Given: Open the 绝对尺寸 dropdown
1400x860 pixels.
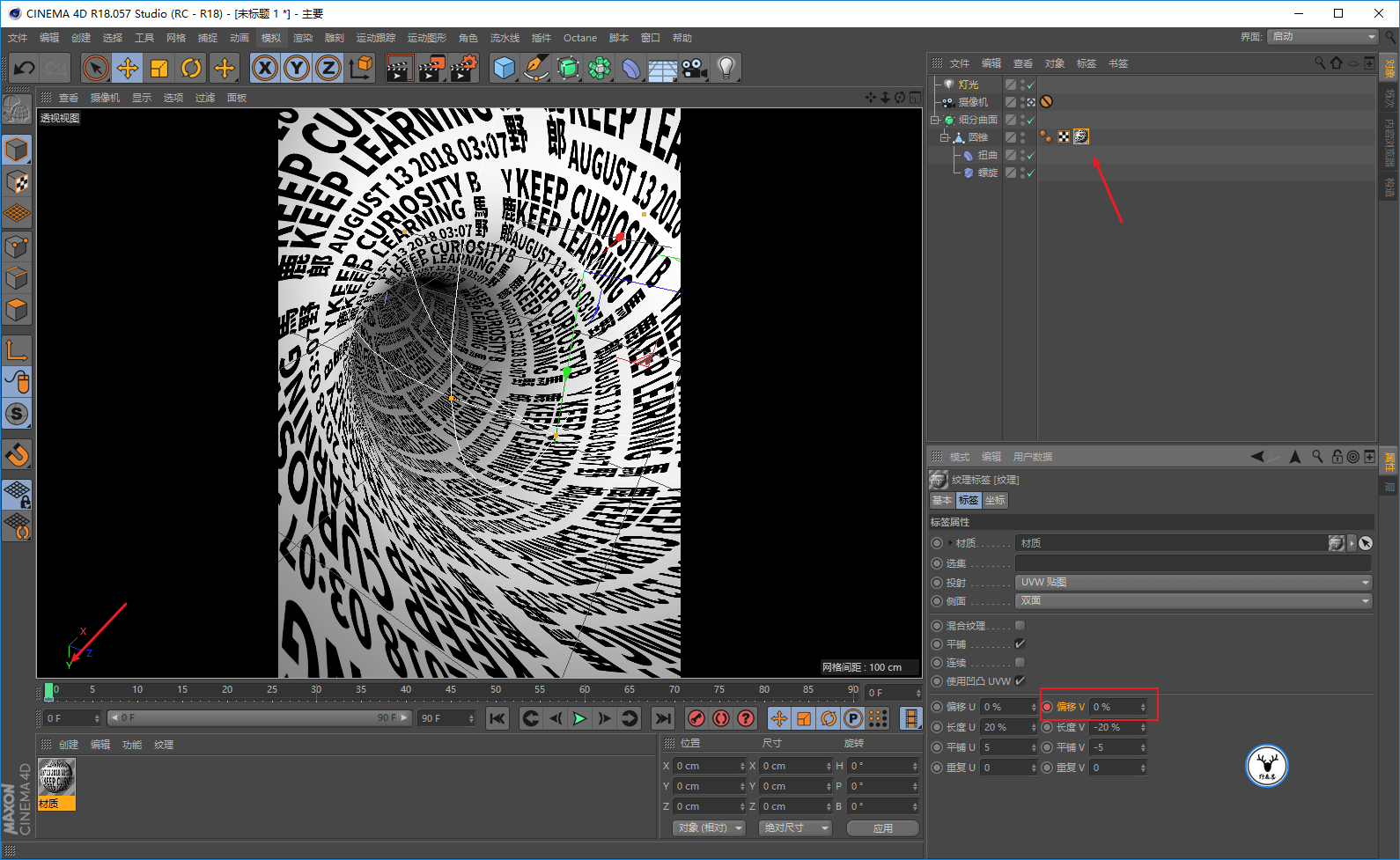Looking at the screenshot, I should [x=795, y=827].
